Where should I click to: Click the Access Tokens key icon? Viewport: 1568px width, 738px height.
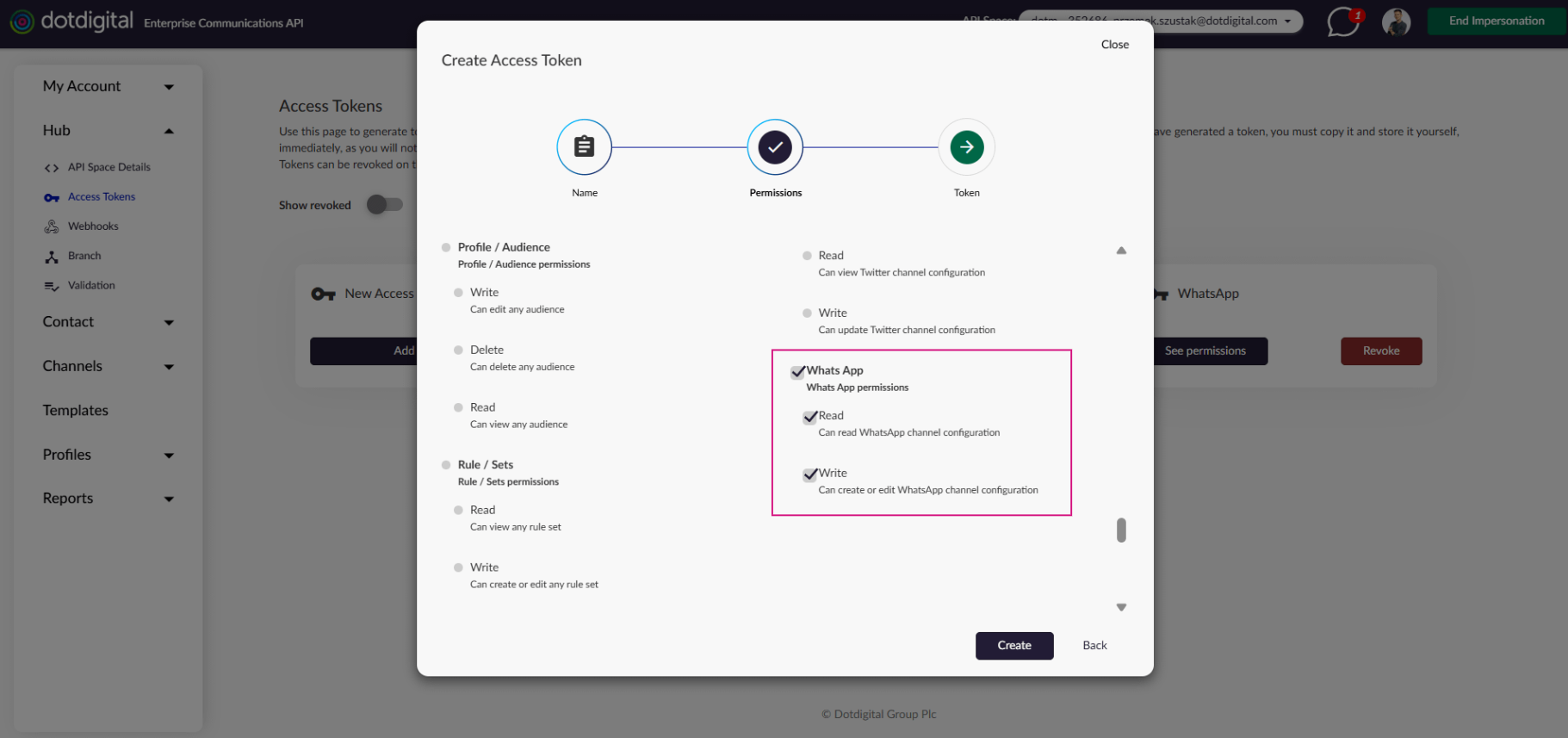(x=52, y=197)
